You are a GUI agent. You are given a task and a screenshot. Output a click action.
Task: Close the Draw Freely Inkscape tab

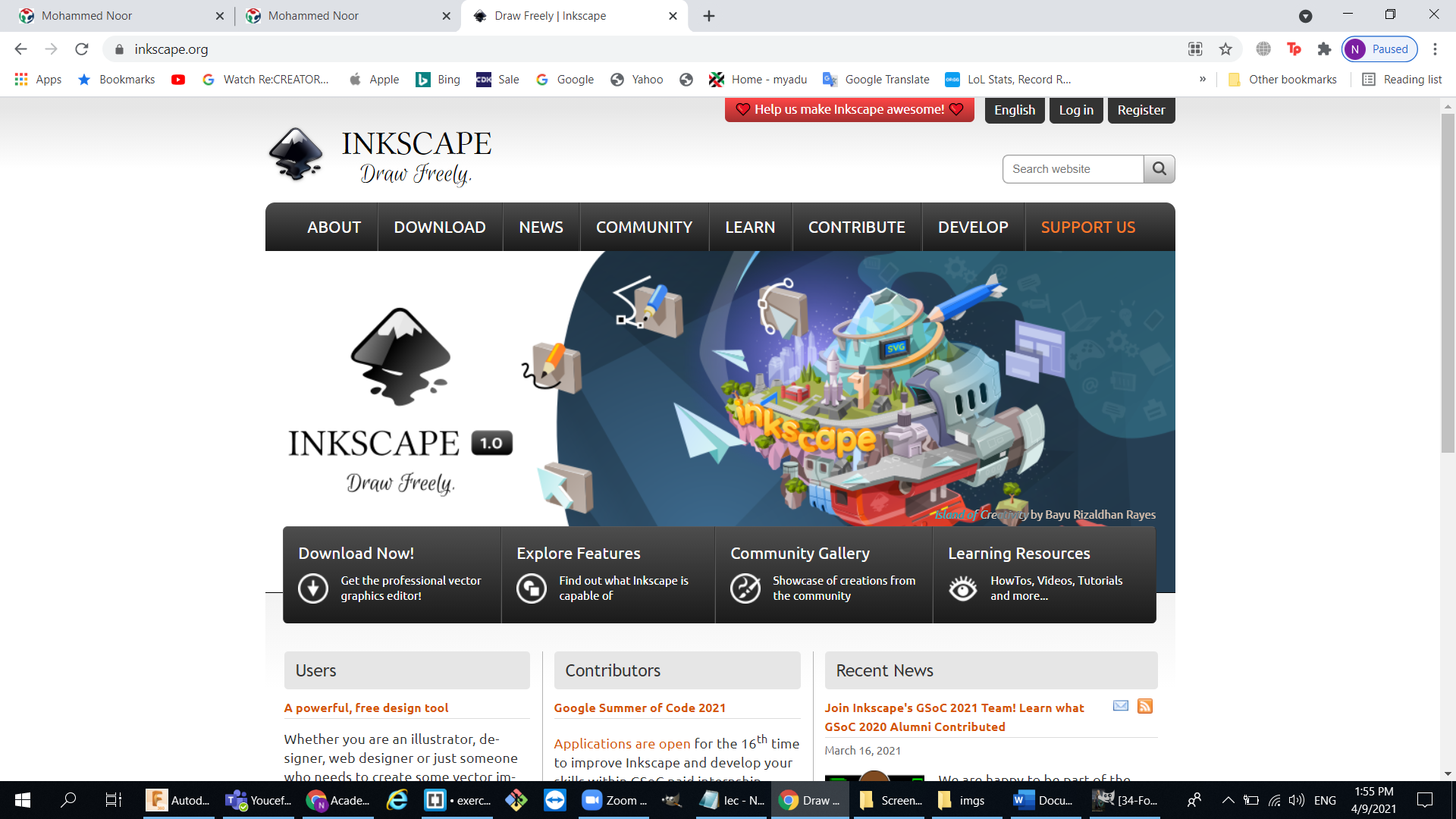pos(673,16)
